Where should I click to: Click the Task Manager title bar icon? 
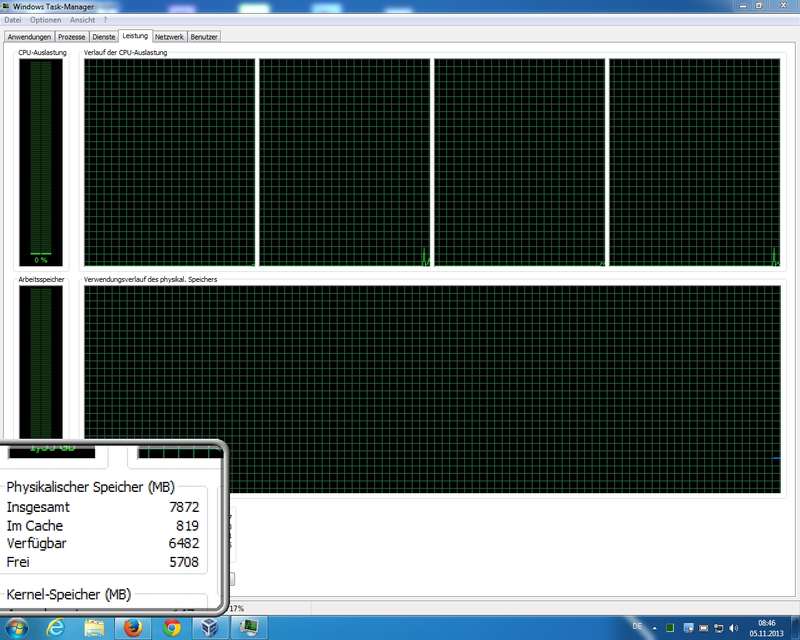tap(6, 6)
